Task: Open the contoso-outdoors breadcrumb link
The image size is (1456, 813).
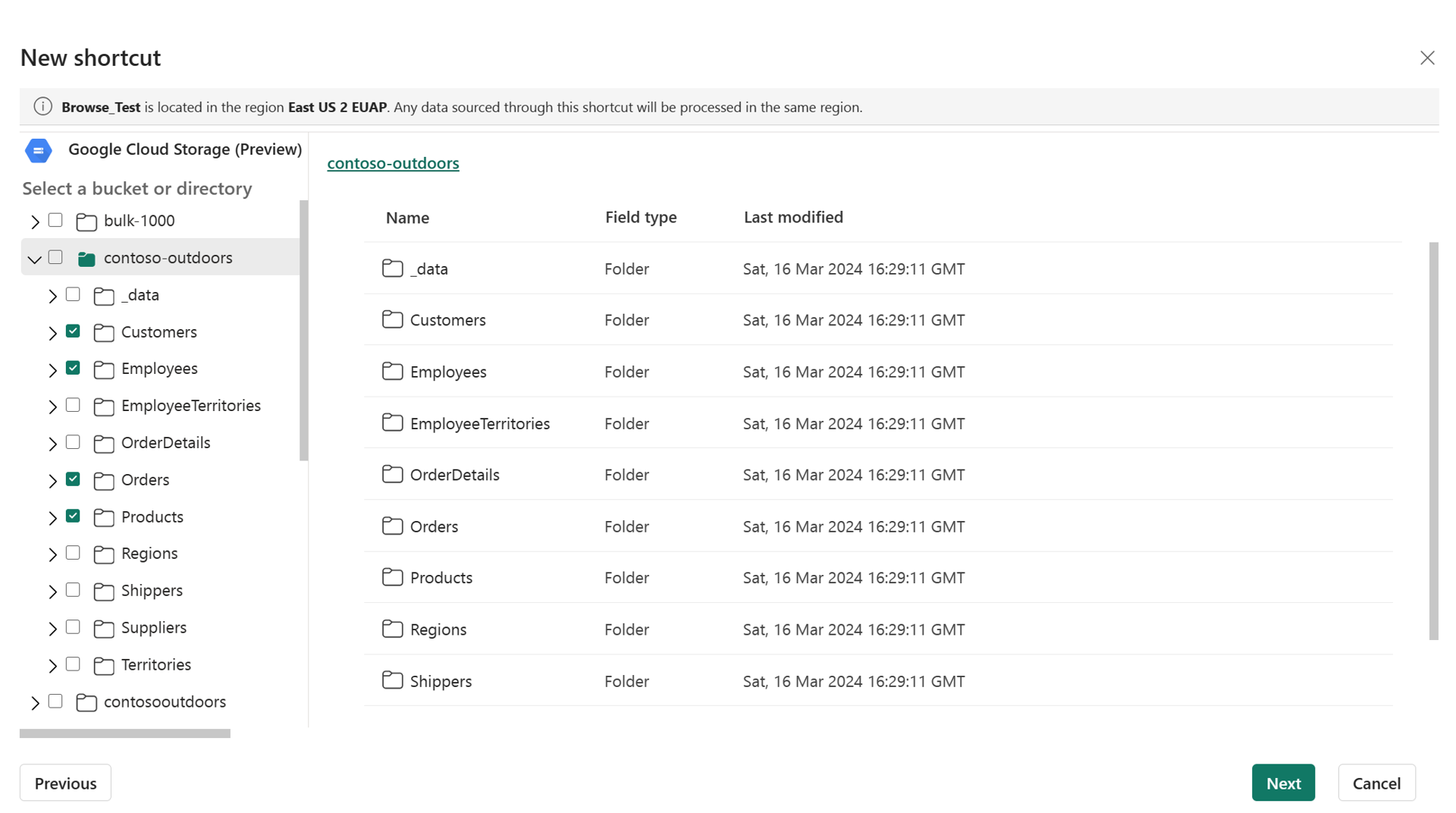Action: coord(393,163)
